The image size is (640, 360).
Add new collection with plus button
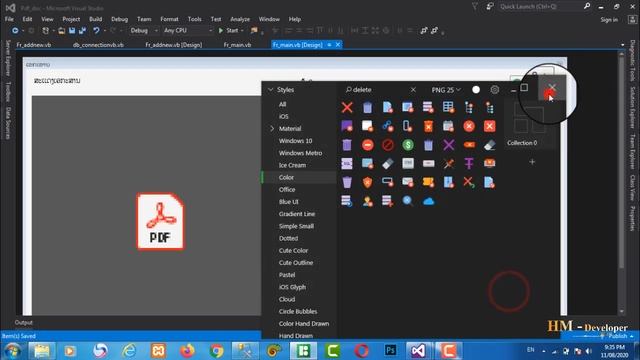click(532, 162)
